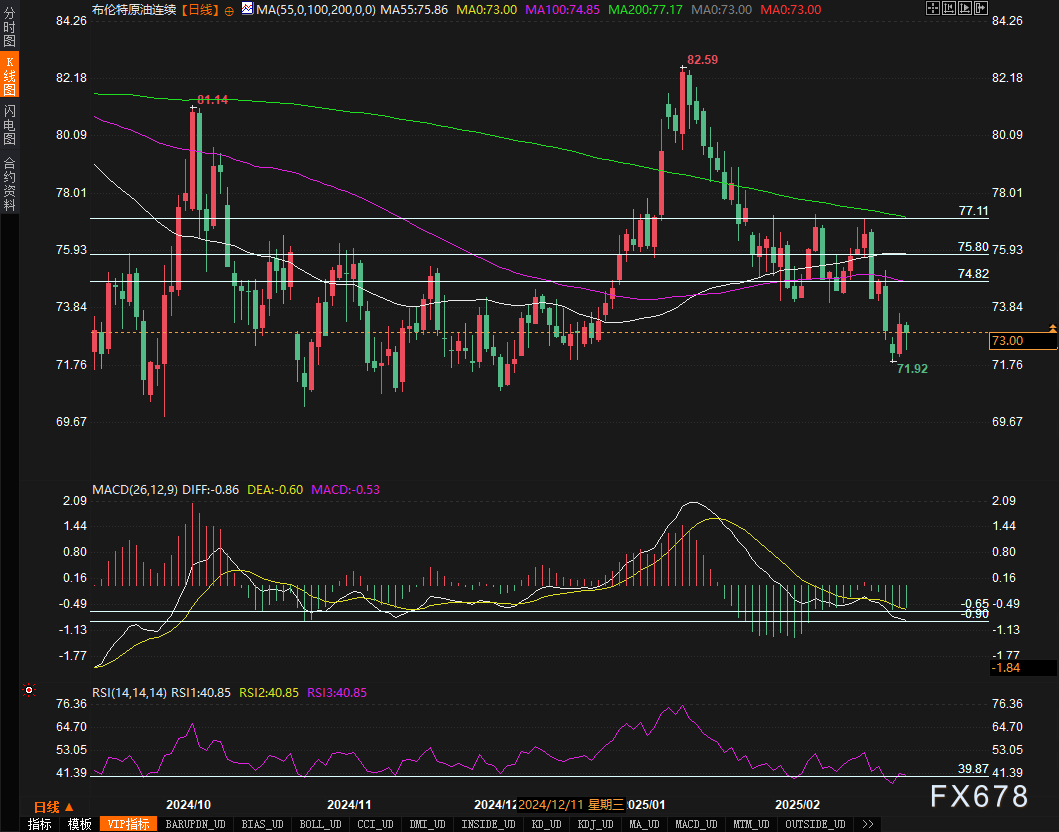This screenshot has width=1059, height=832.
Task: Click the MA100:74.85 value label
Action: pyautogui.click(x=563, y=9)
